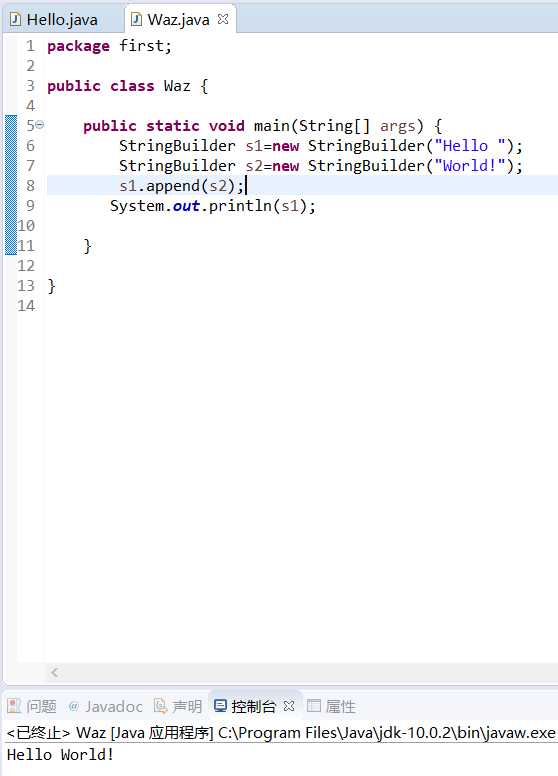Click the 'package first;' line
The image size is (558, 776).
pyautogui.click(x=109, y=46)
